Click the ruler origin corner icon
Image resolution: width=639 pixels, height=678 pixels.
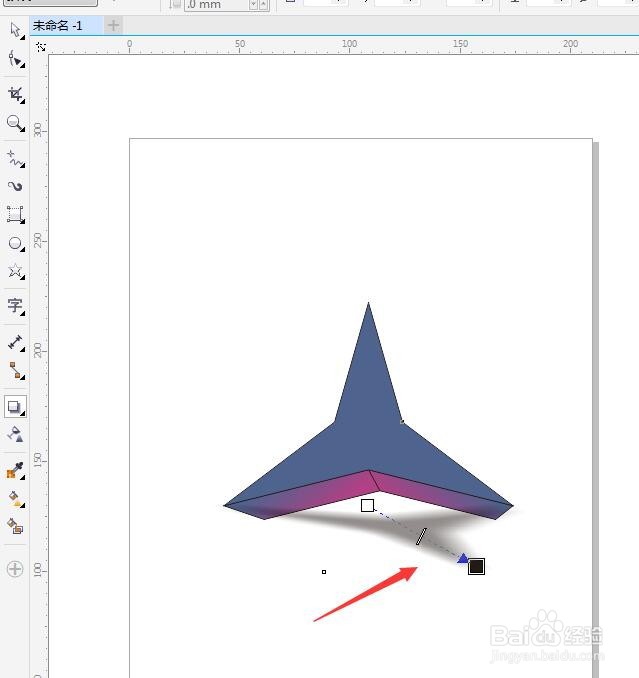point(41,47)
